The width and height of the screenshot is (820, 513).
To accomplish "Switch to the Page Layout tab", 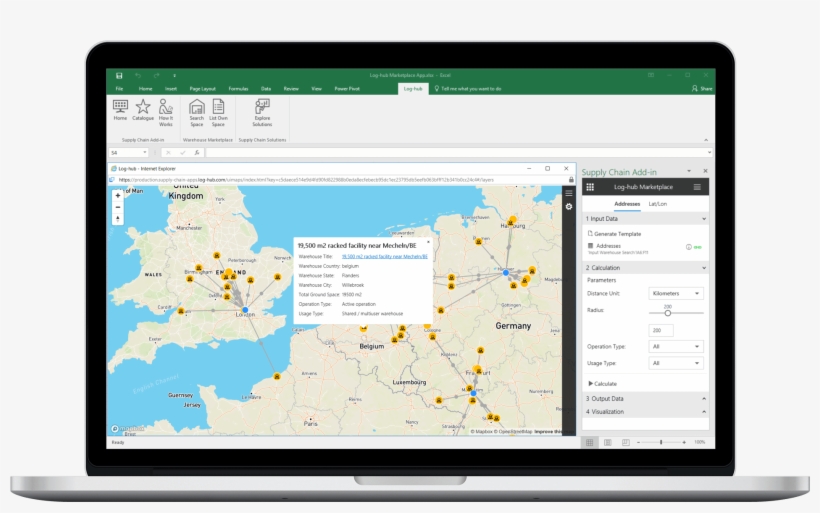I will click(202, 88).
